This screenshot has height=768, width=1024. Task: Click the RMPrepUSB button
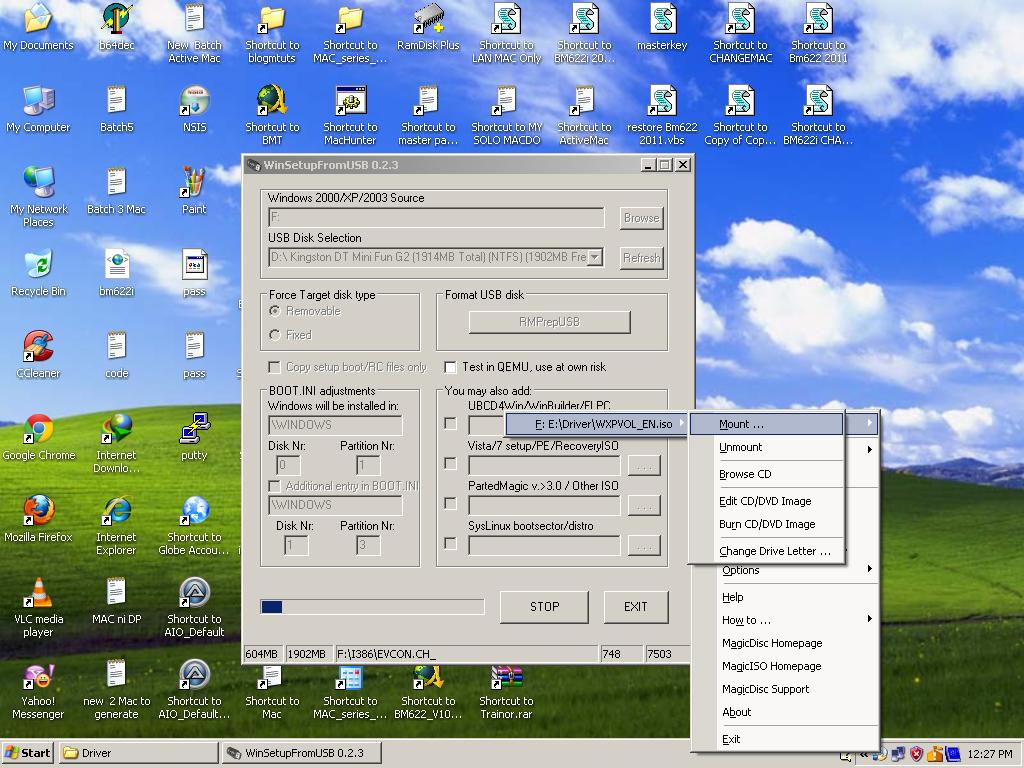549,322
